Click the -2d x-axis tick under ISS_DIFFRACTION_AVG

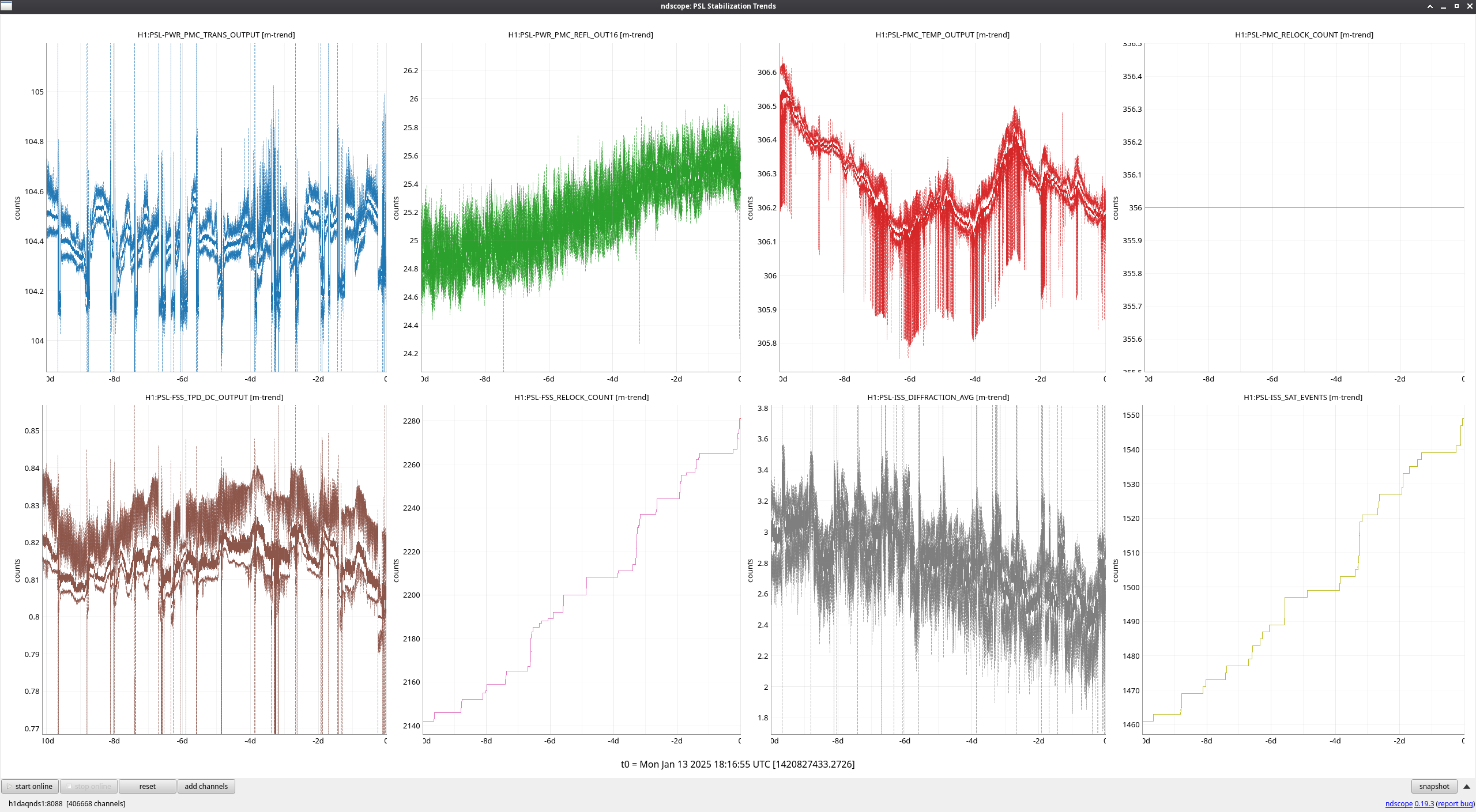tap(1038, 741)
